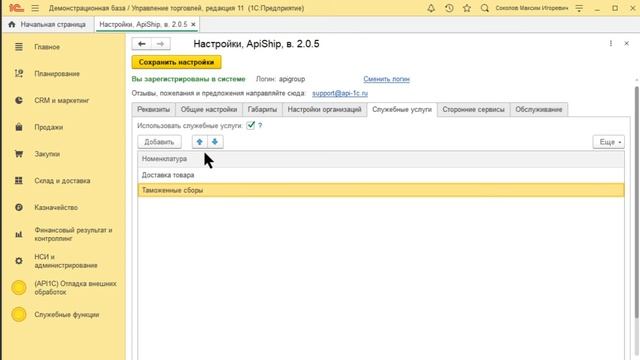Switch to Сторонние сервисы tab
640x360 pixels.
[x=473, y=109]
